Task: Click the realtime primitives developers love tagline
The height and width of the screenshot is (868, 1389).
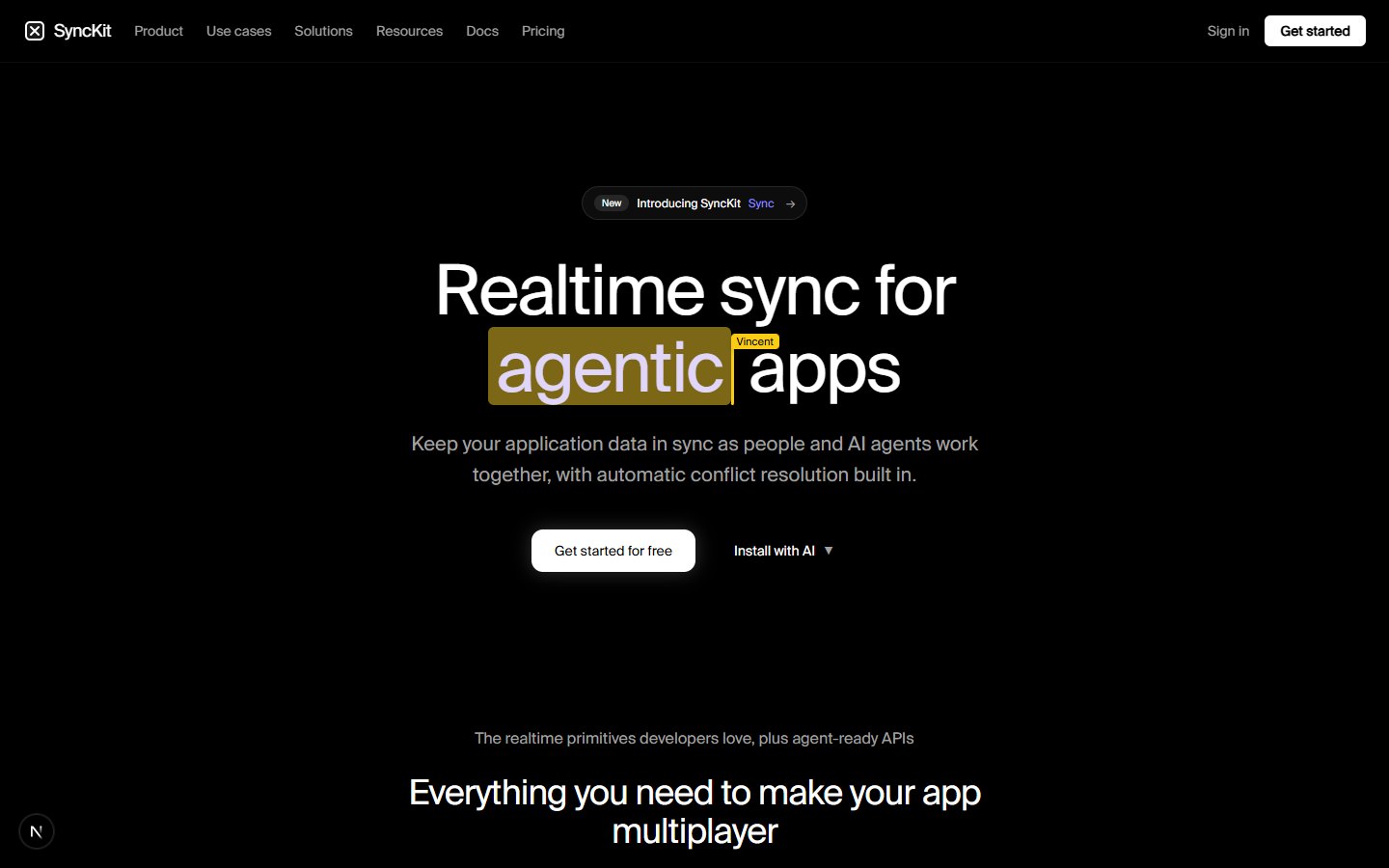Action: [x=694, y=738]
